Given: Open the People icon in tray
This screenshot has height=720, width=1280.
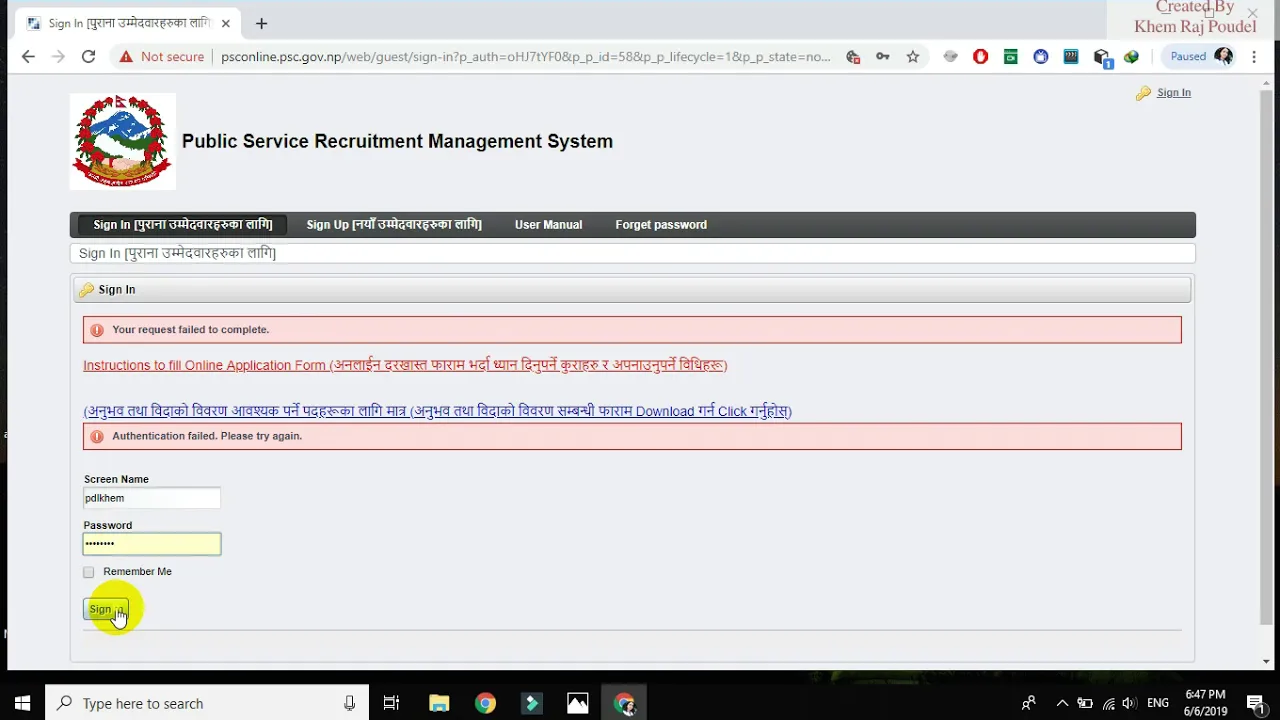Looking at the screenshot, I should tap(1028, 703).
